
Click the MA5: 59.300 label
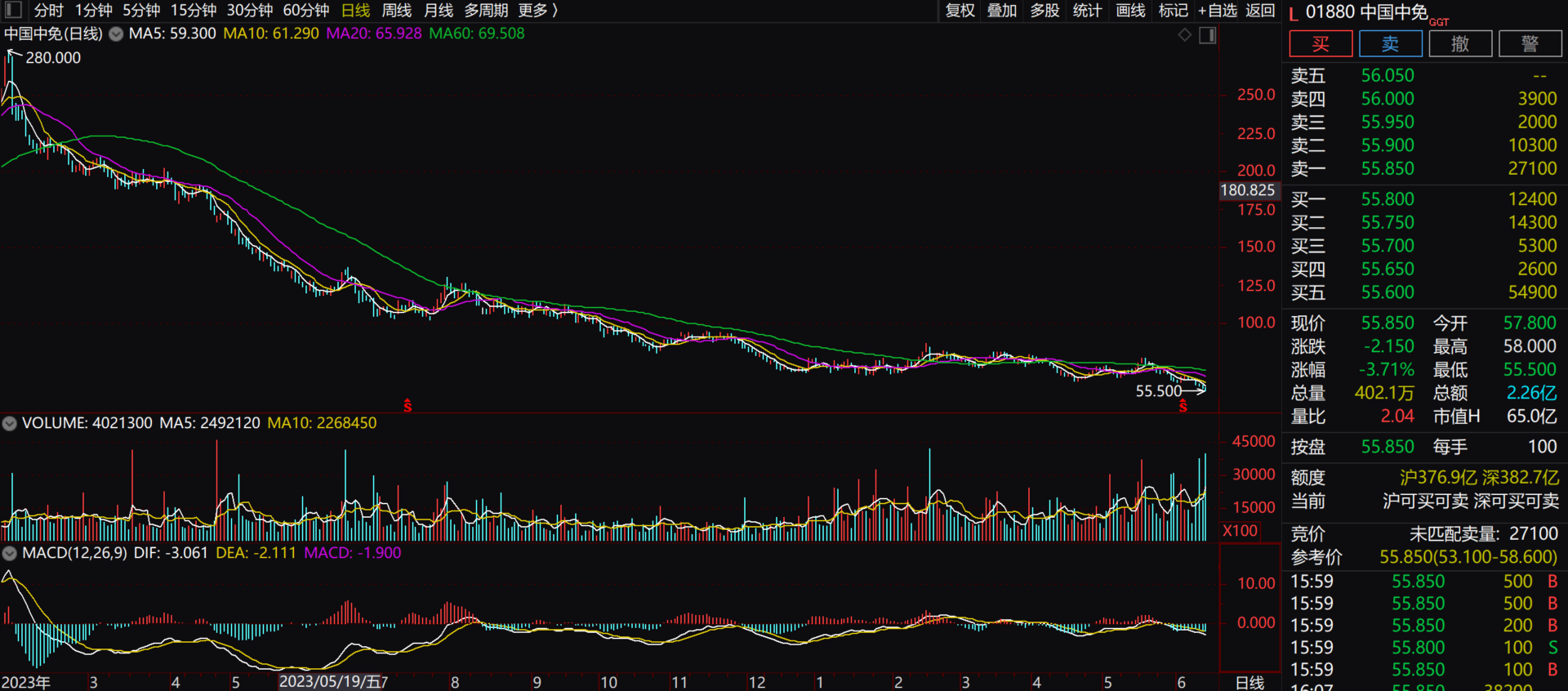coord(172,34)
